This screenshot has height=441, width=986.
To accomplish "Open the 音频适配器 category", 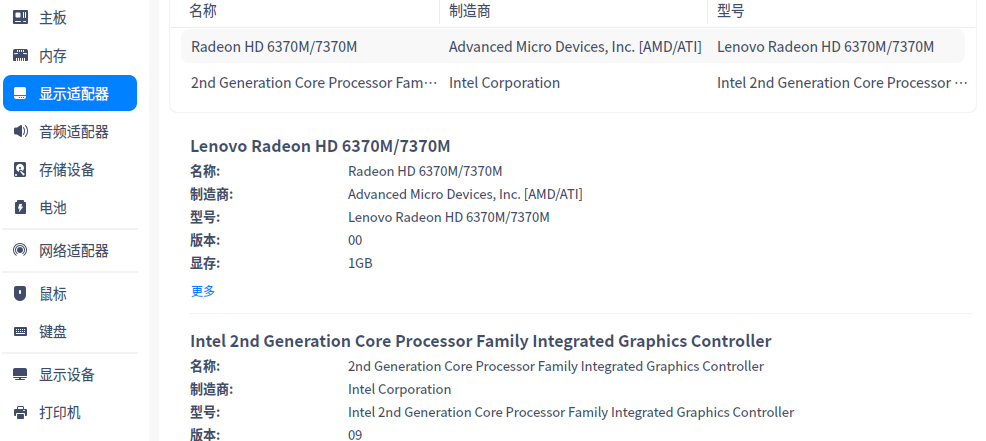I will coord(73,131).
